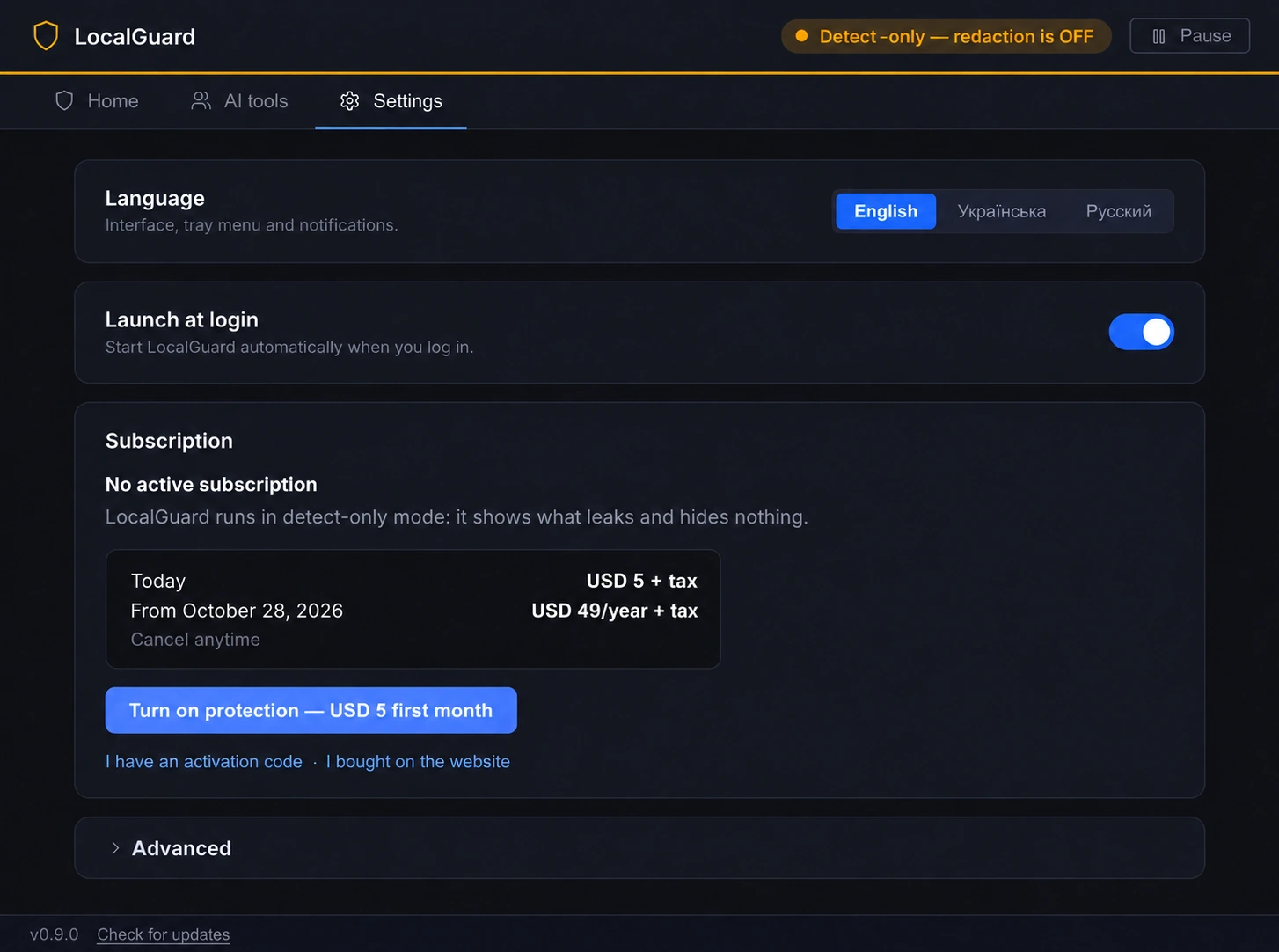Image resolution: width=1279 pixels, height=952 pixels.
Task: Click the 'Cancel anytime' note
Action: click(195, 640)
